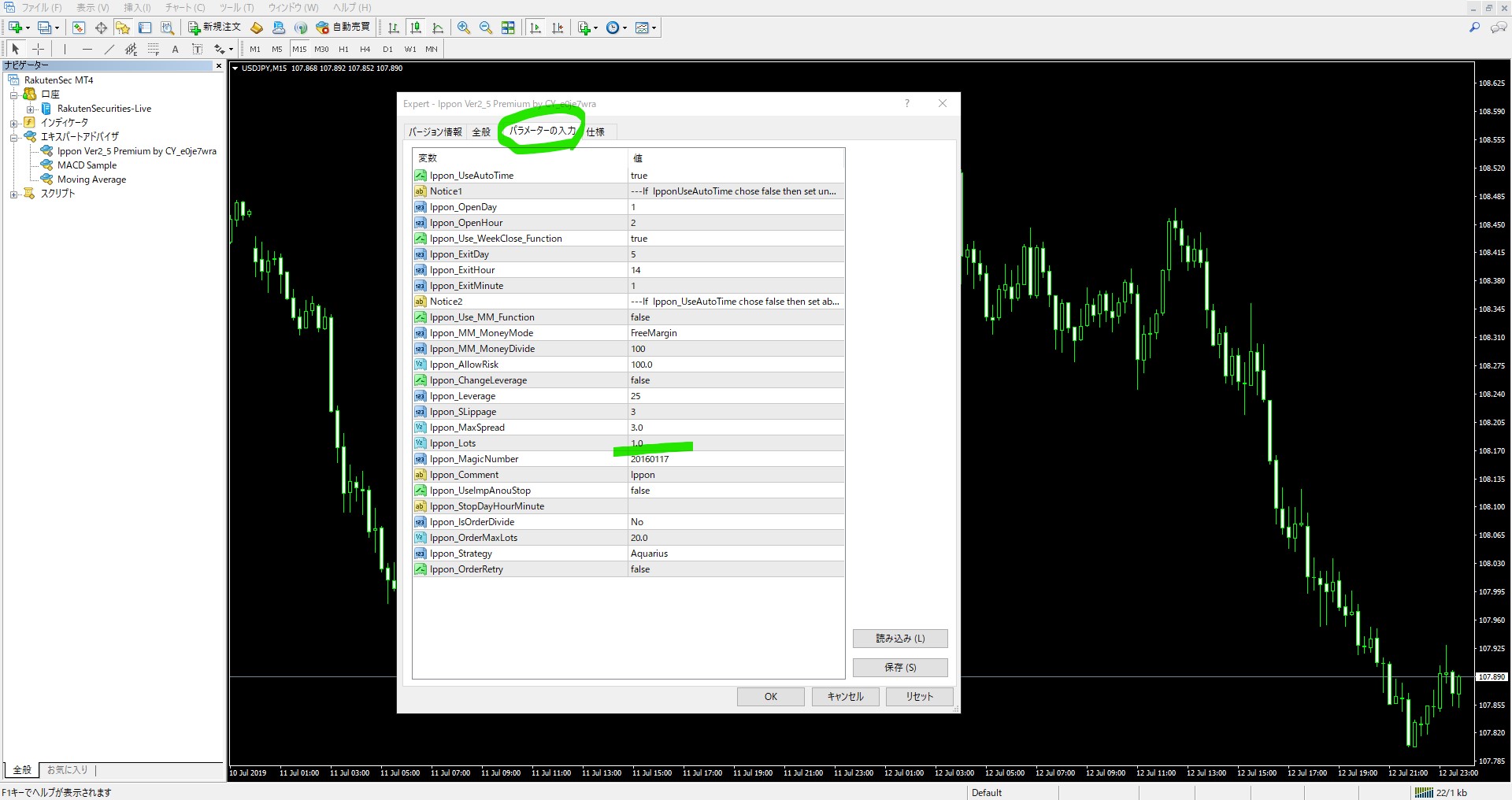Select the equidistant channel tool
Screen dimensions: 1512x800
pos(132,49)
